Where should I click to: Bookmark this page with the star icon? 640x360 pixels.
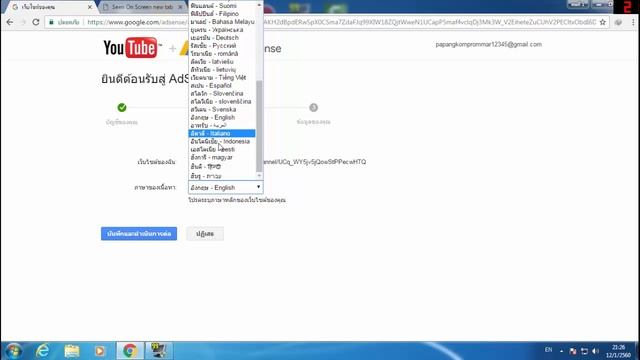coord(603,22)
